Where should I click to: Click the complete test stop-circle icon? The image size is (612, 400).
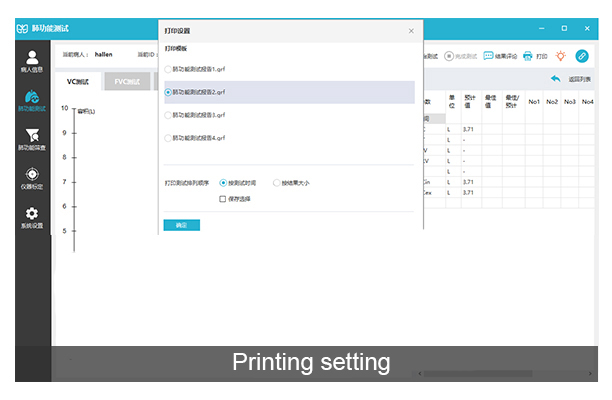449,56
